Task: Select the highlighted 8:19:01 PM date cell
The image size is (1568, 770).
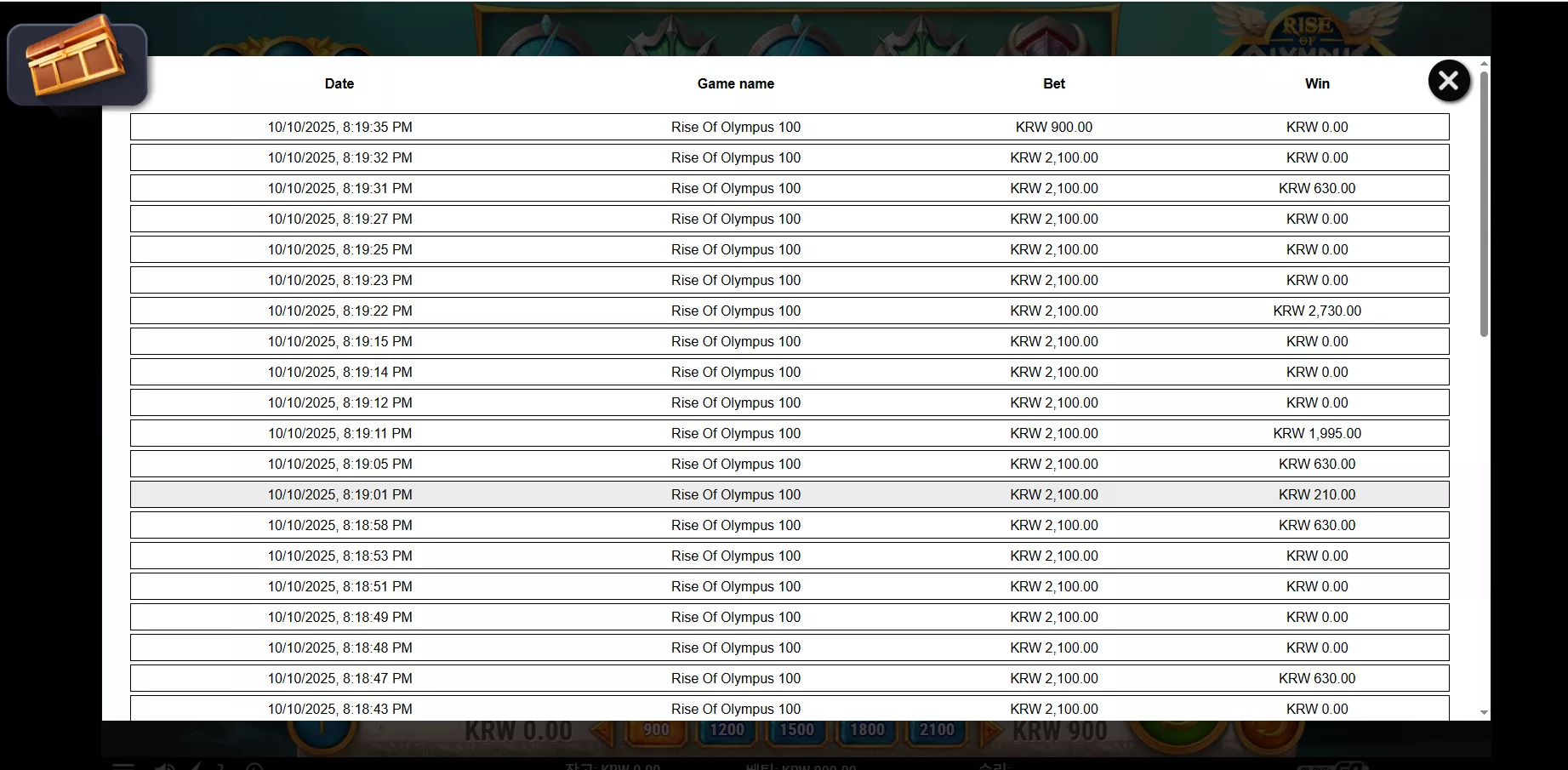Action: (x=340, y=494)
